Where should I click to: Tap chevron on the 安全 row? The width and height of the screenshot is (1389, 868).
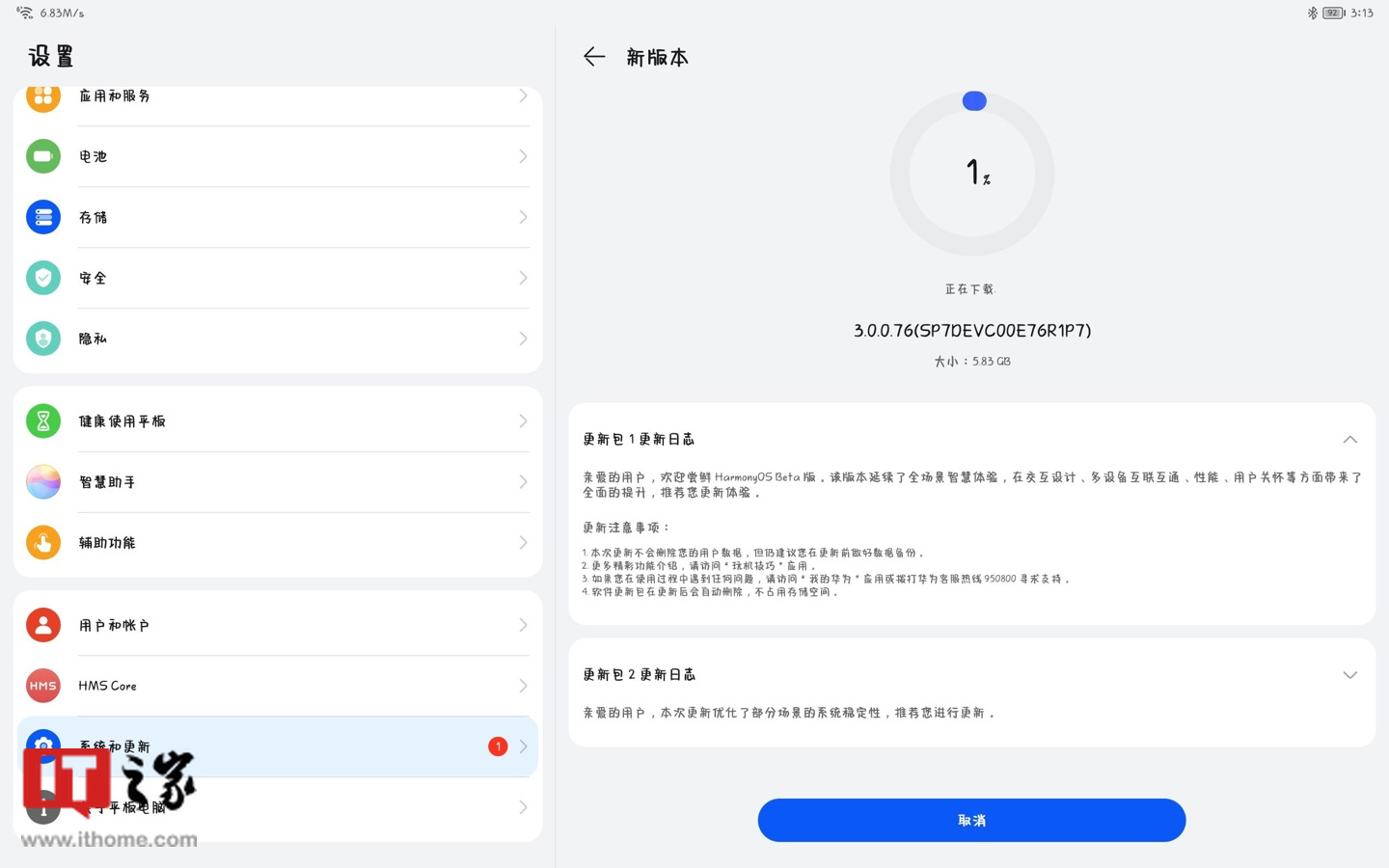[523, 278]
